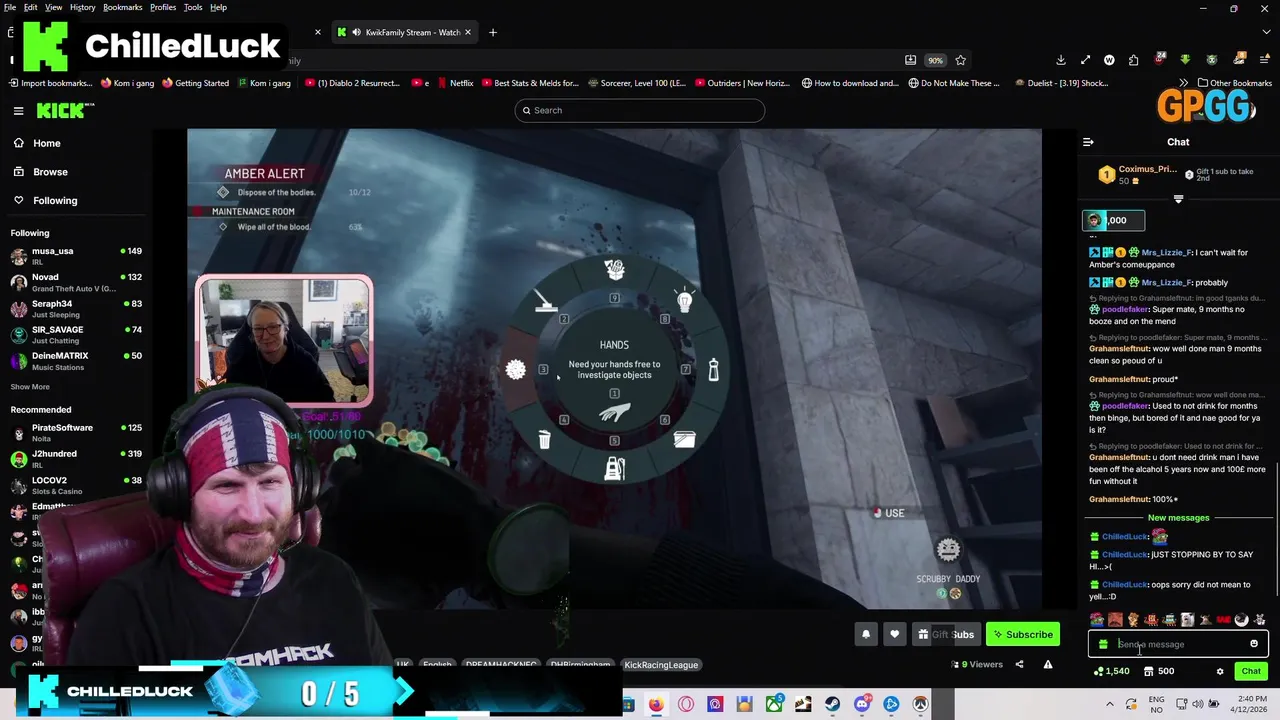The image size is (1280, 720).
Task: Open the History menu
Action: click(x=83, y=7)
